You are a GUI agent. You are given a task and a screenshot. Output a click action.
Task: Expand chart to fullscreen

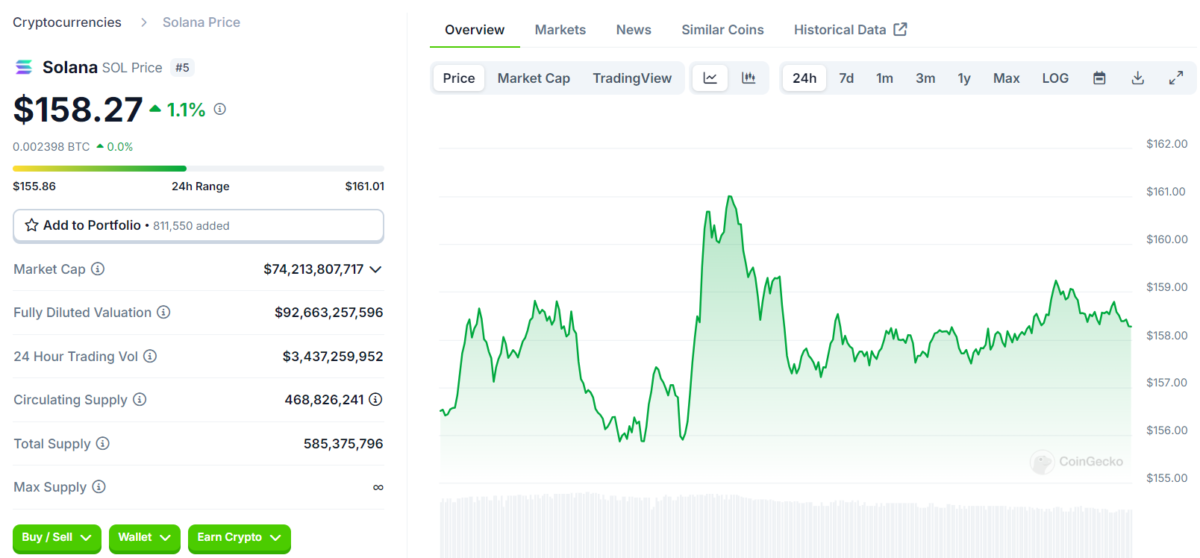(x=1176, y=78)
